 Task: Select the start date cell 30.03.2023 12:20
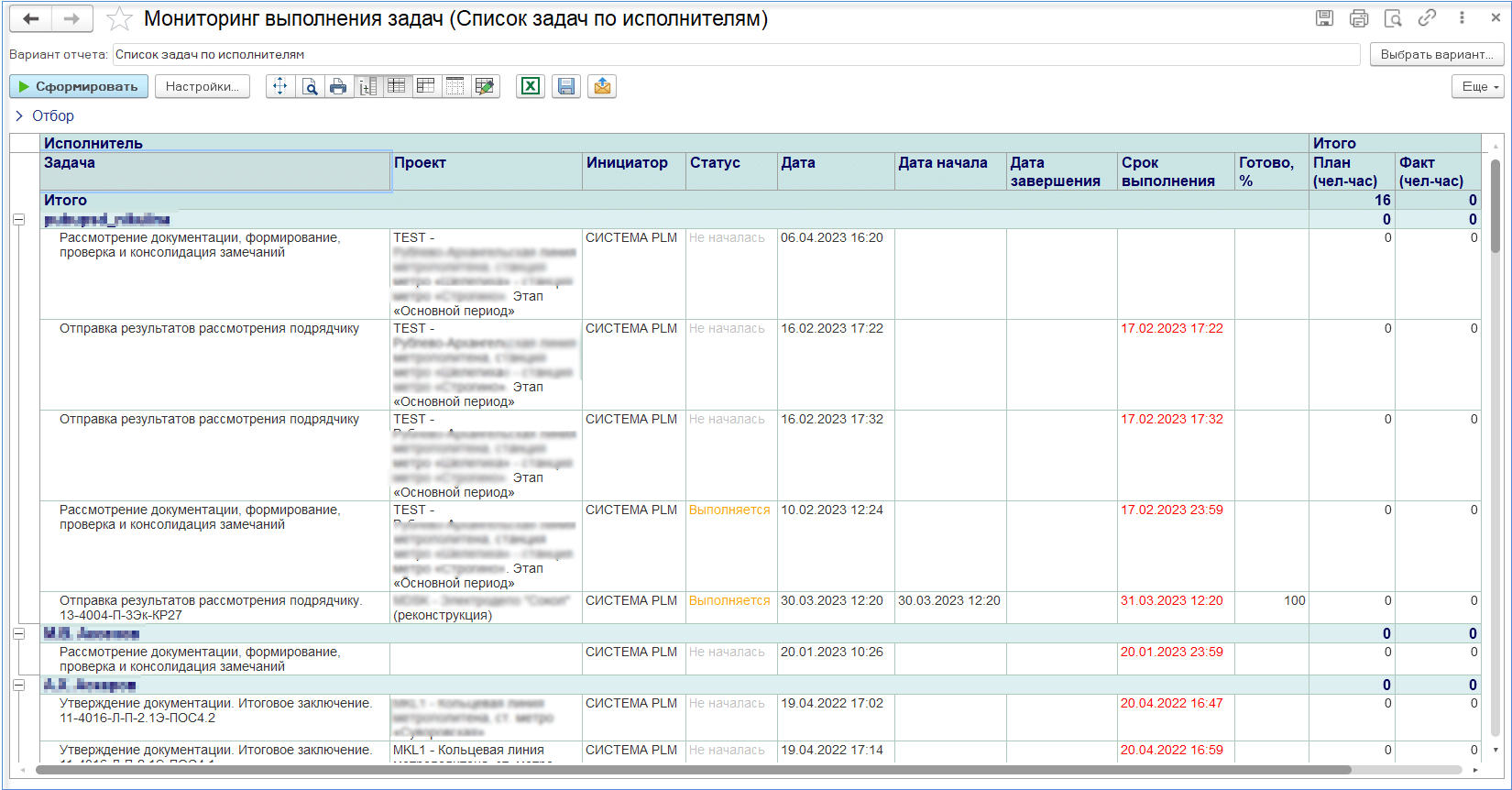click(950, 608)
